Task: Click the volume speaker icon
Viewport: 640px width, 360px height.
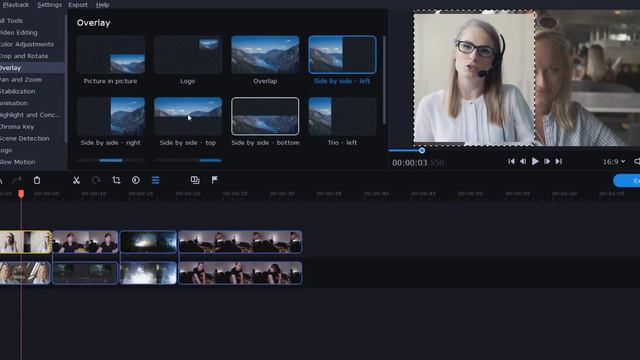Action: point(637,162)
